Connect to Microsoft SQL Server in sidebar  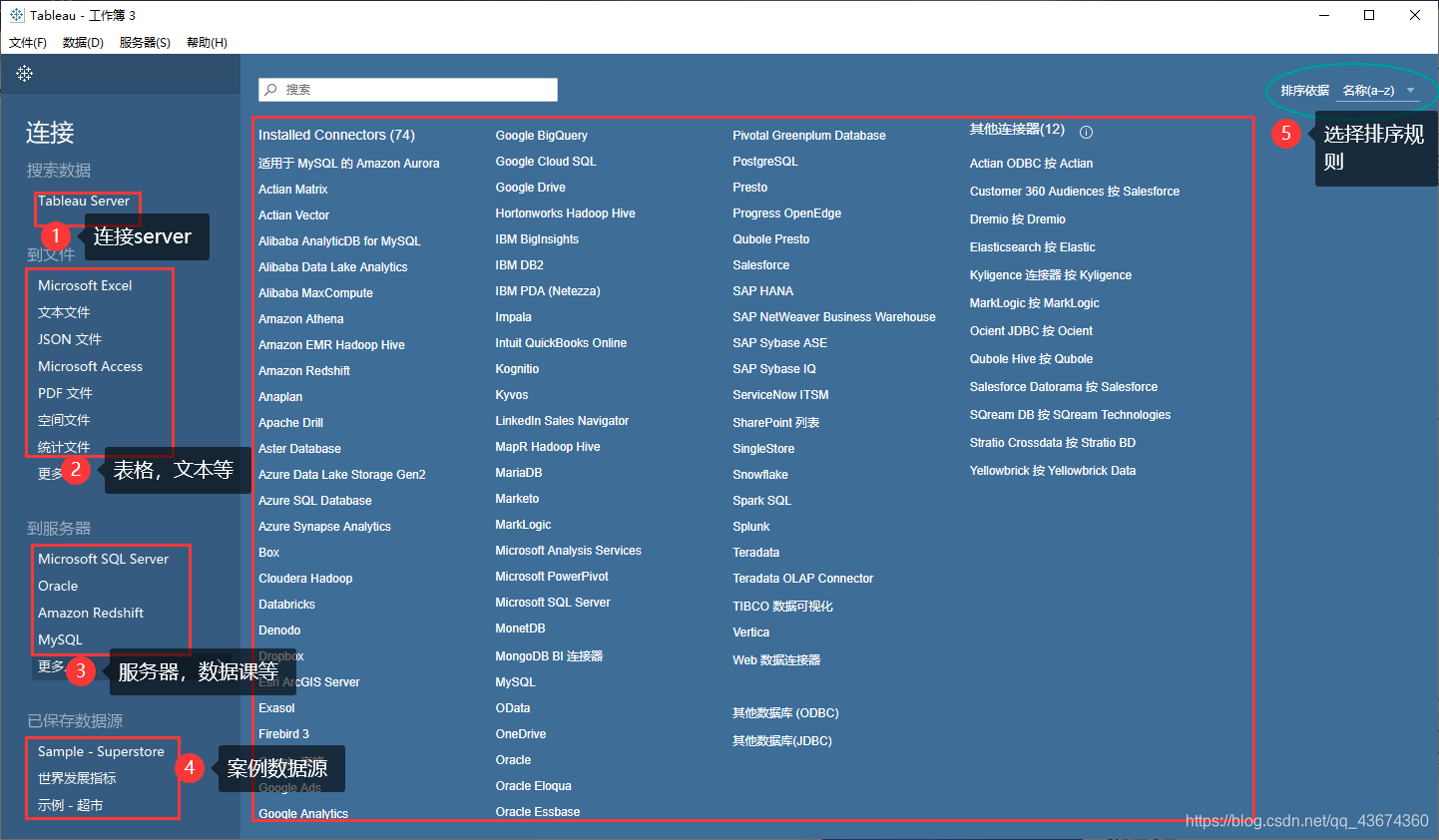tap(103, 559)
